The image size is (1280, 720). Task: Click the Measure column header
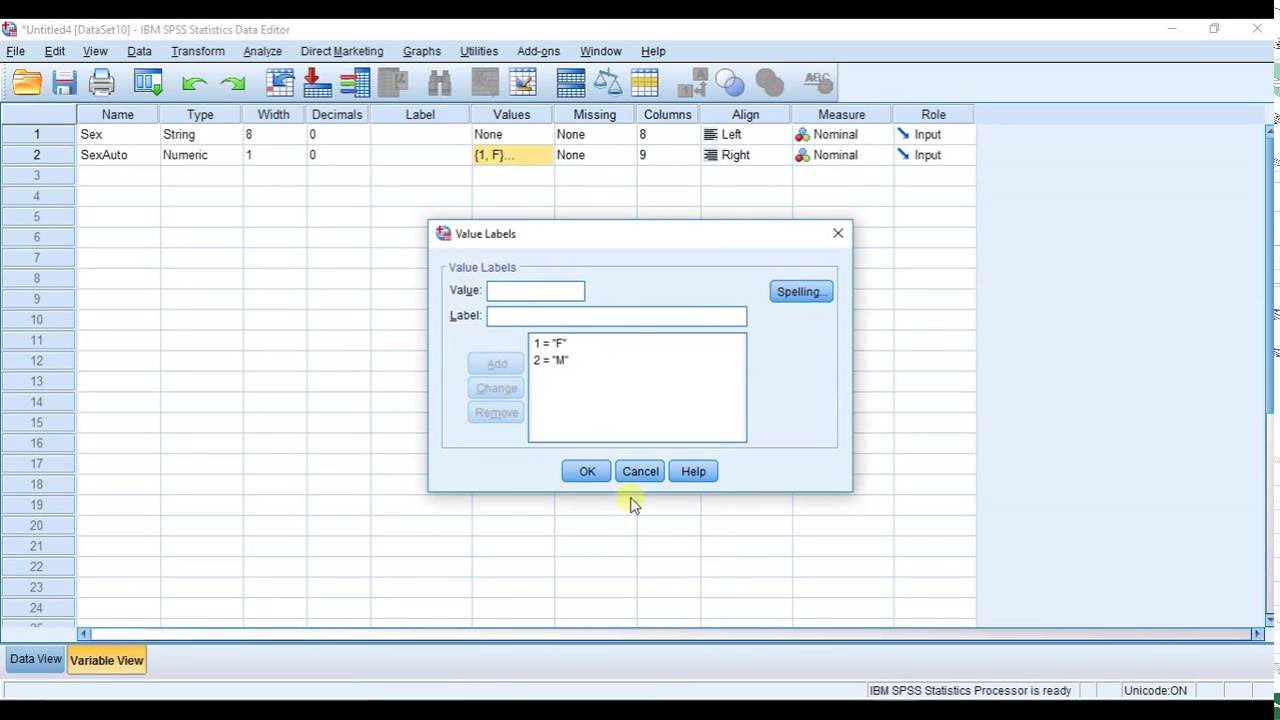click(x=842, y=114)
